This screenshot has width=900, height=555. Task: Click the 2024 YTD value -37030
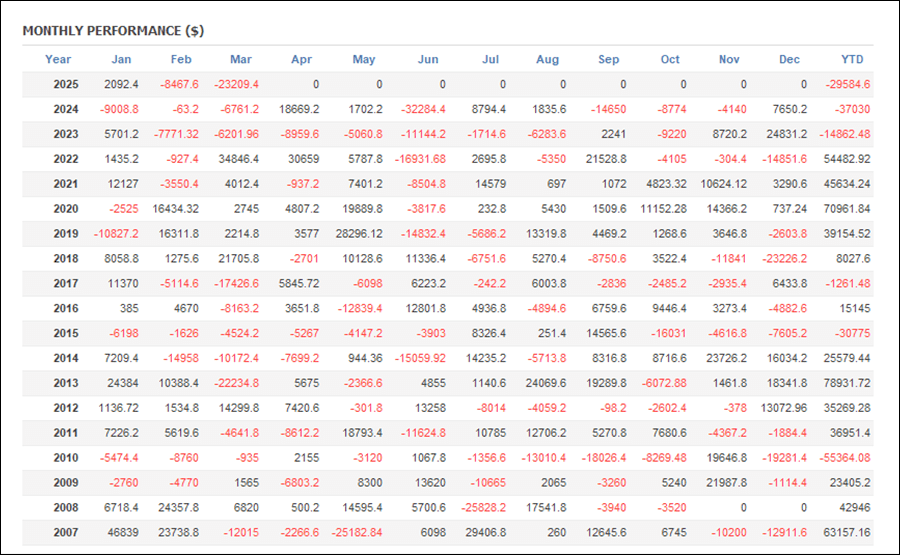[x=852, y=109]
